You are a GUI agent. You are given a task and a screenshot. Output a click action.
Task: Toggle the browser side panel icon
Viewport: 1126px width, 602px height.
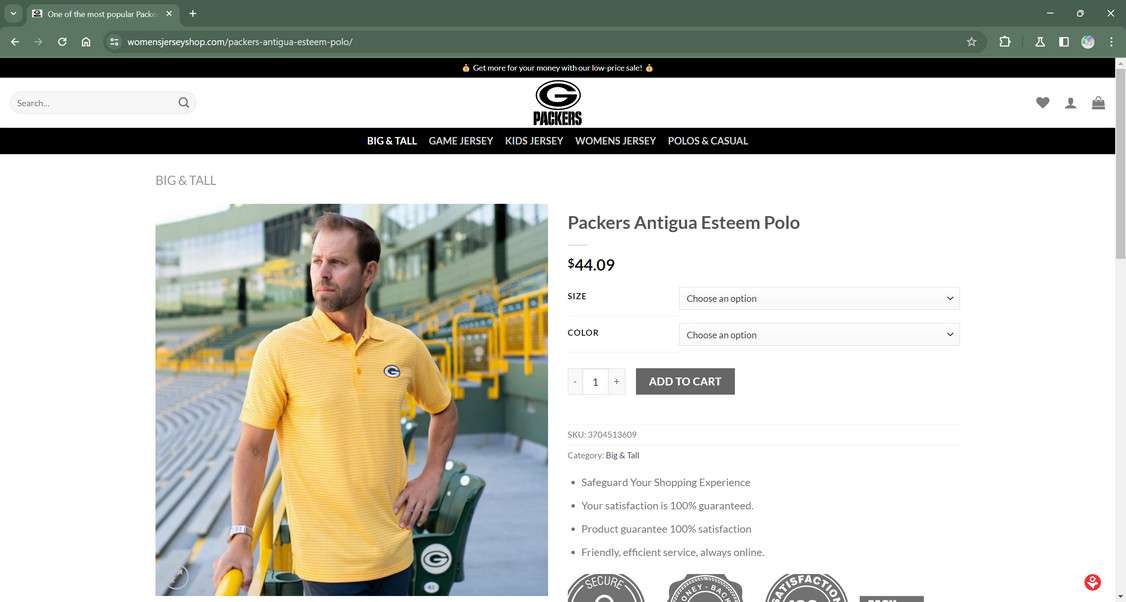1064,42
